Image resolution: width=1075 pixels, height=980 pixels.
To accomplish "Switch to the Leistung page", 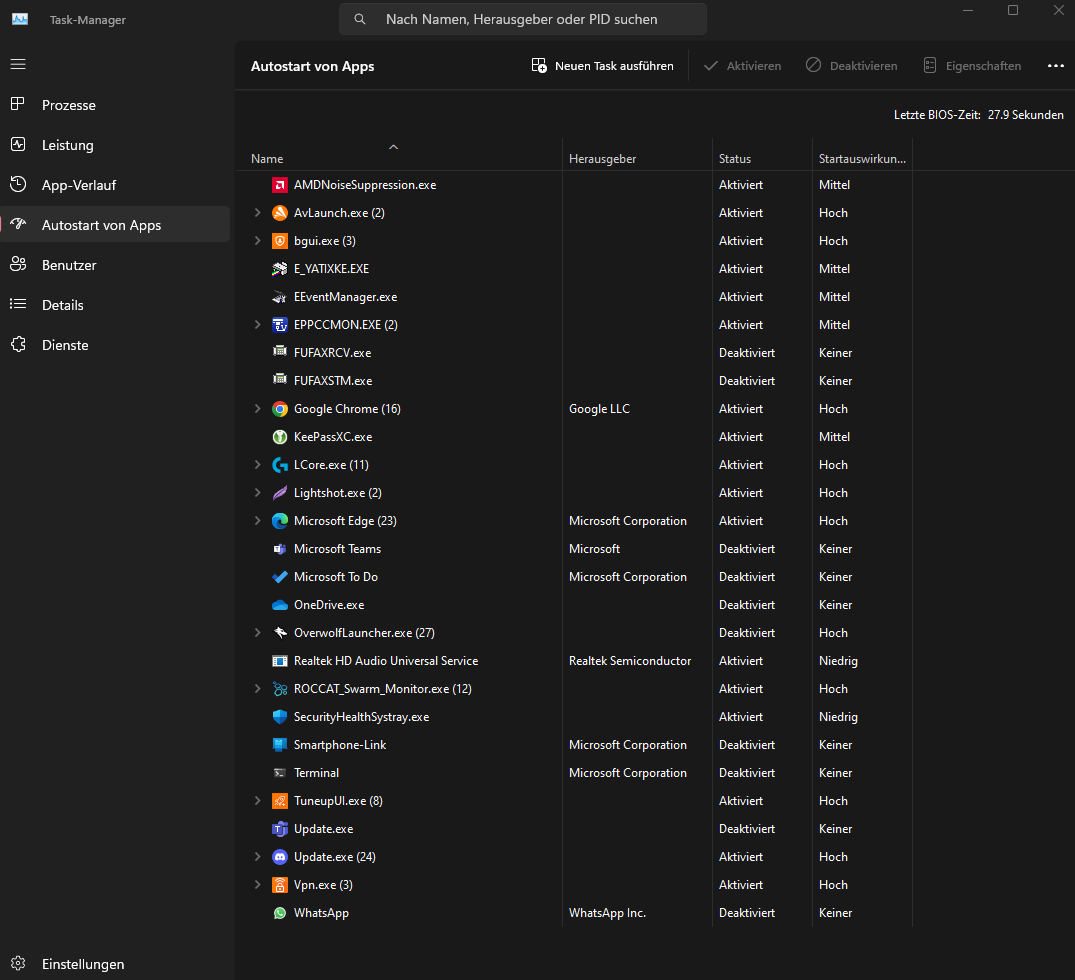I will click(x=115, y=145).
